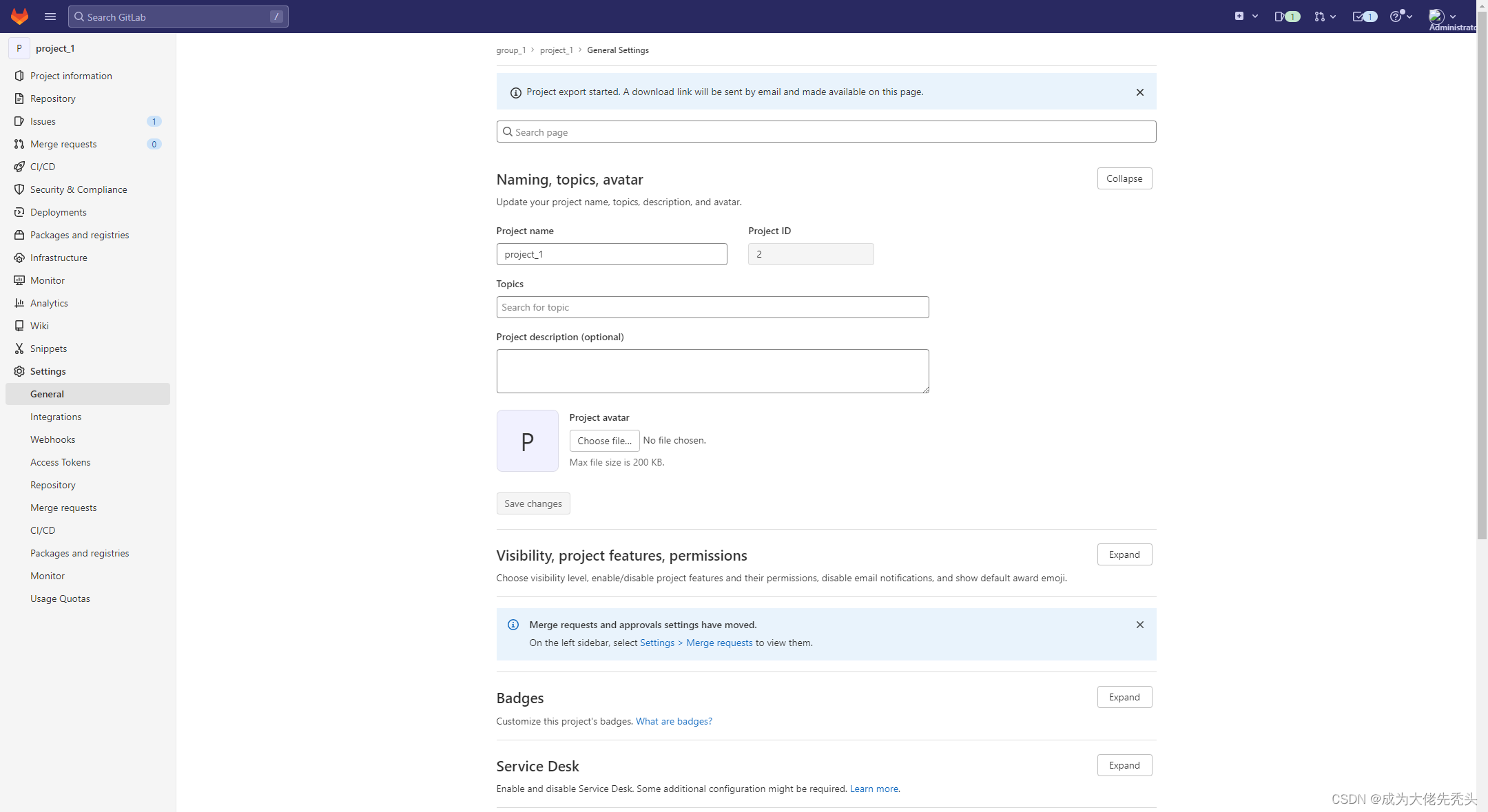Image resolution: width=1488 pixels, height=812 pixels.
Task: Open Service Desk Learn more link
Action: coord(874,789)
